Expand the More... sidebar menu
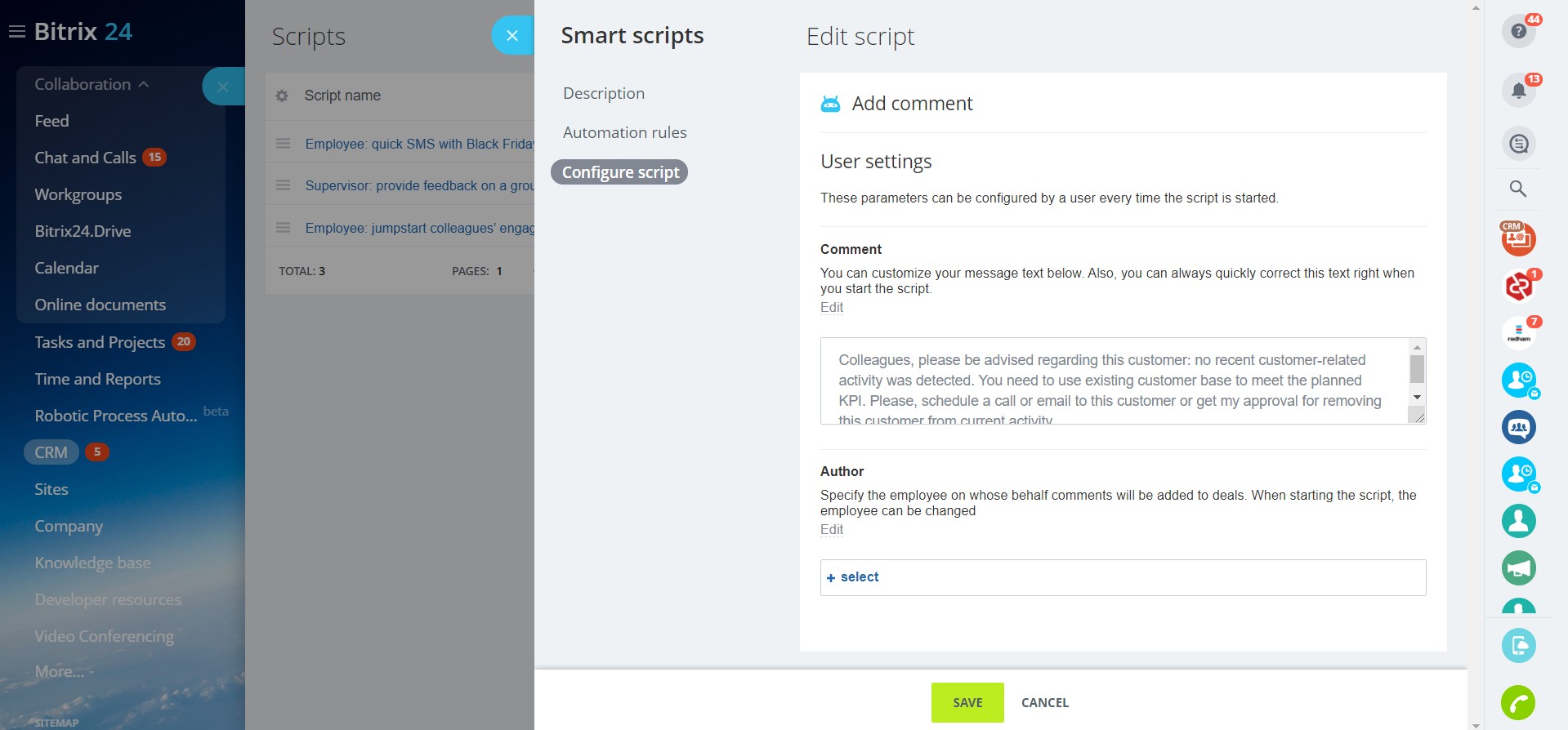Screen dimensions: 1568x730 (x=60, y=671)
